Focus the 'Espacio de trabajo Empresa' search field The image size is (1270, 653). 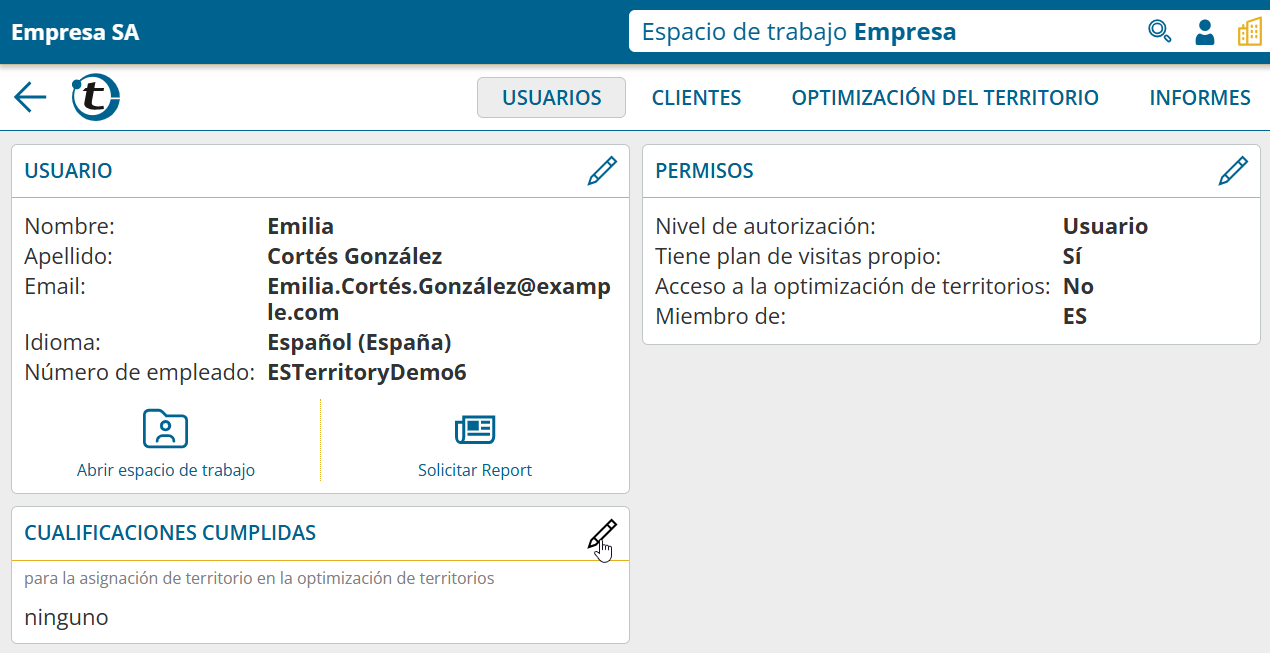point(880,32)
